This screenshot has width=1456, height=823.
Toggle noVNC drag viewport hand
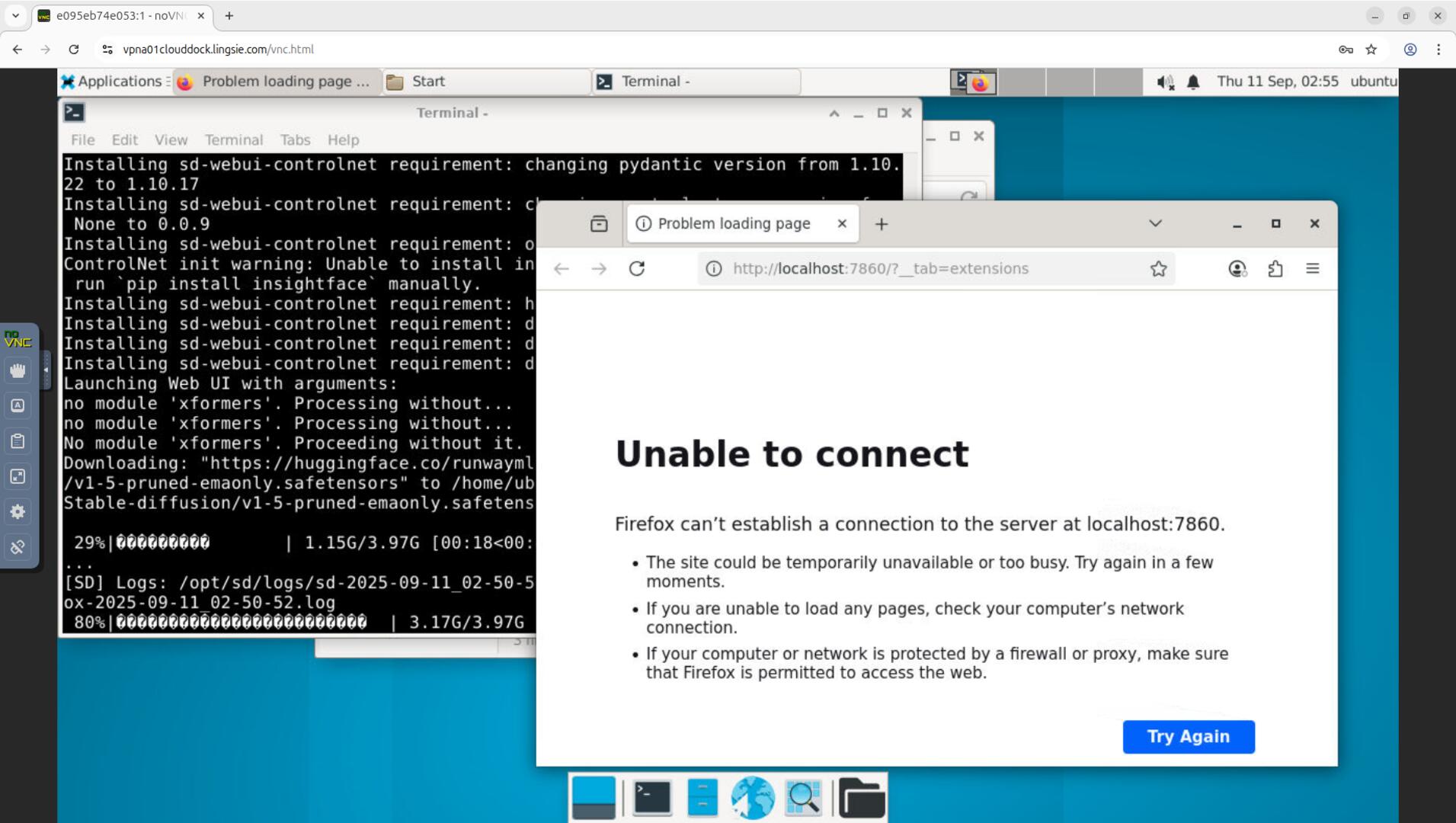click(18, 370)
